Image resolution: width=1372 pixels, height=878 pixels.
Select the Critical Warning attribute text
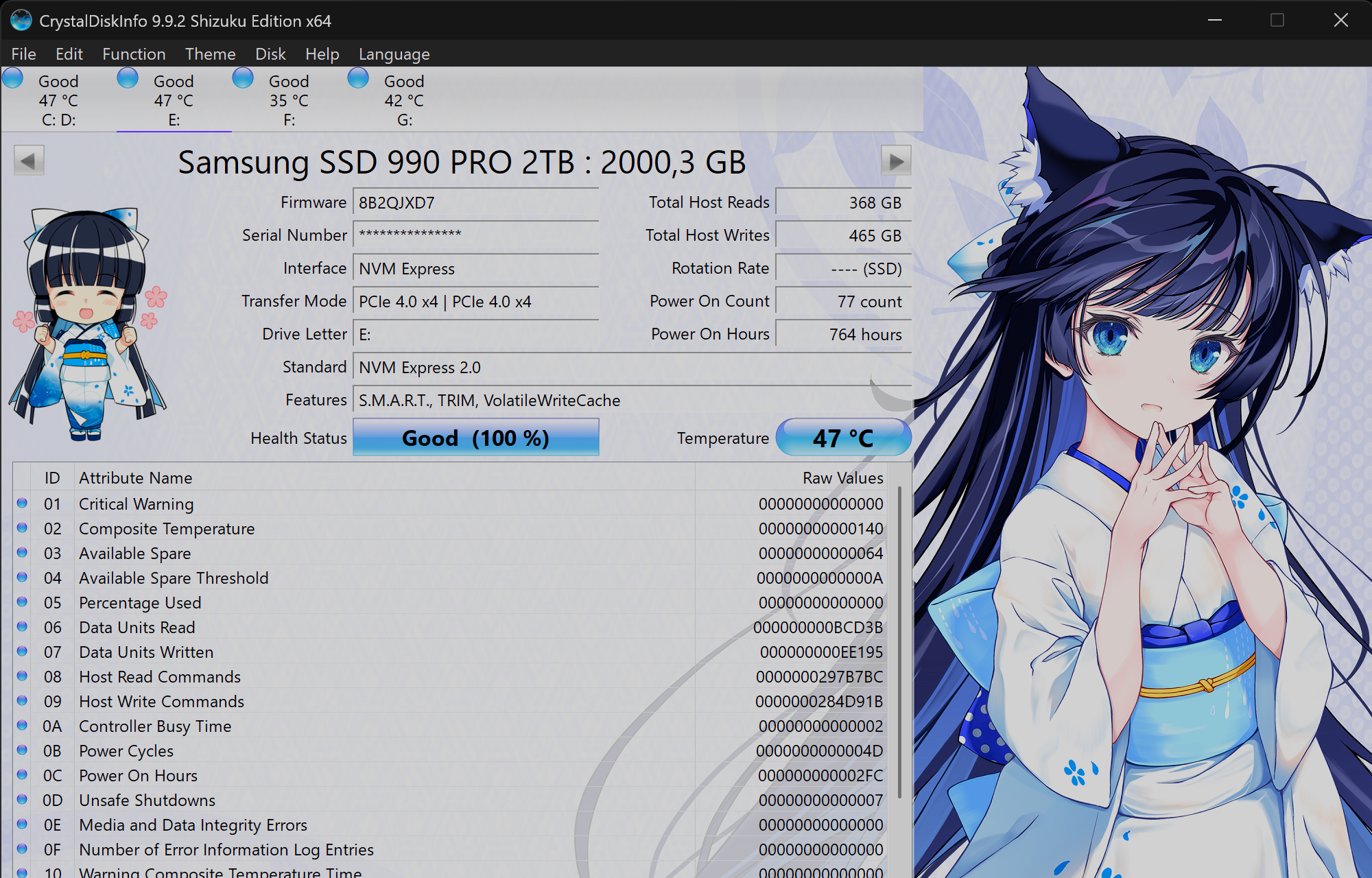pyautogui.click(x=137, y=504)
